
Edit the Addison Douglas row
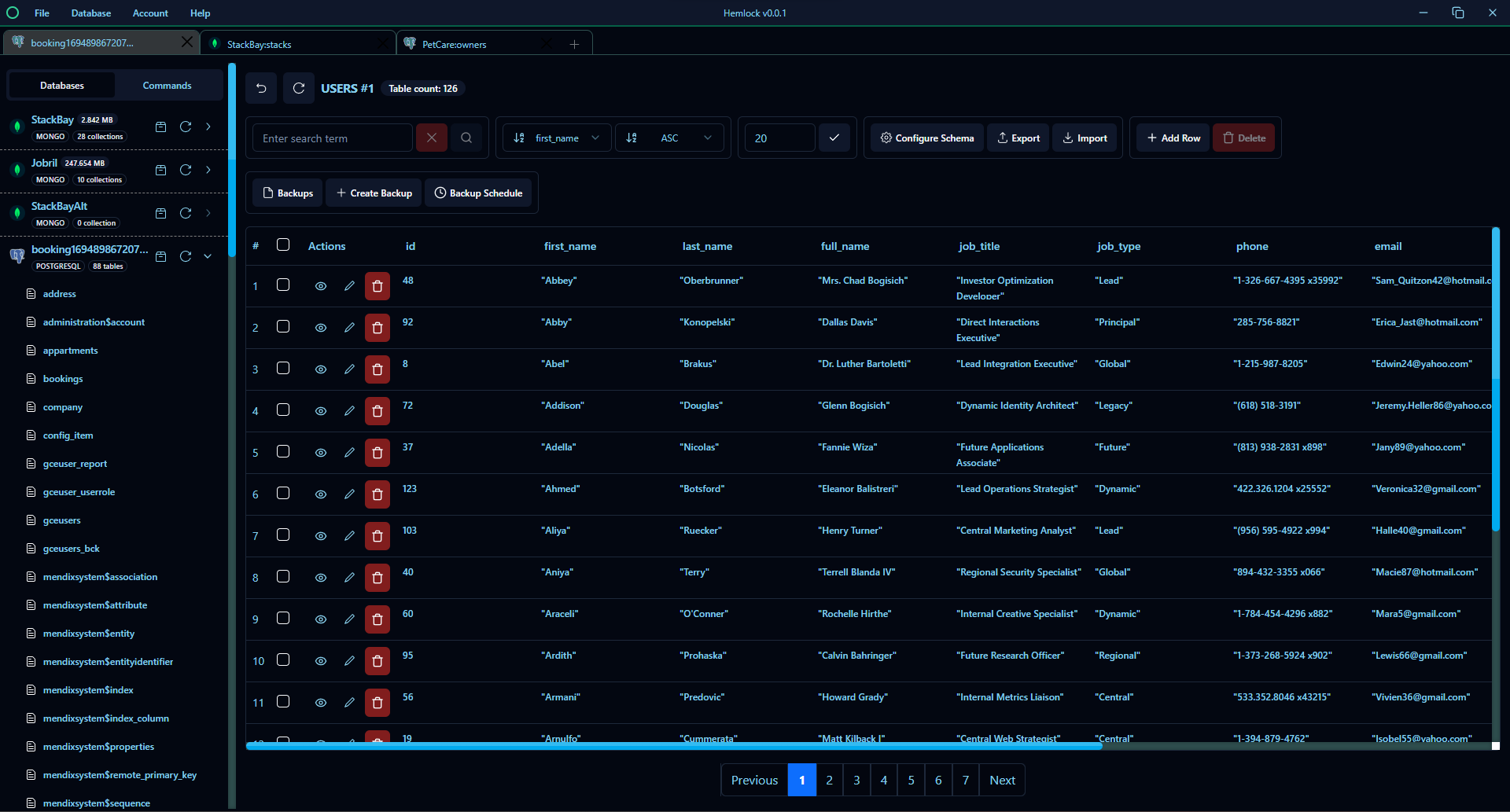[x=349, y=411]
